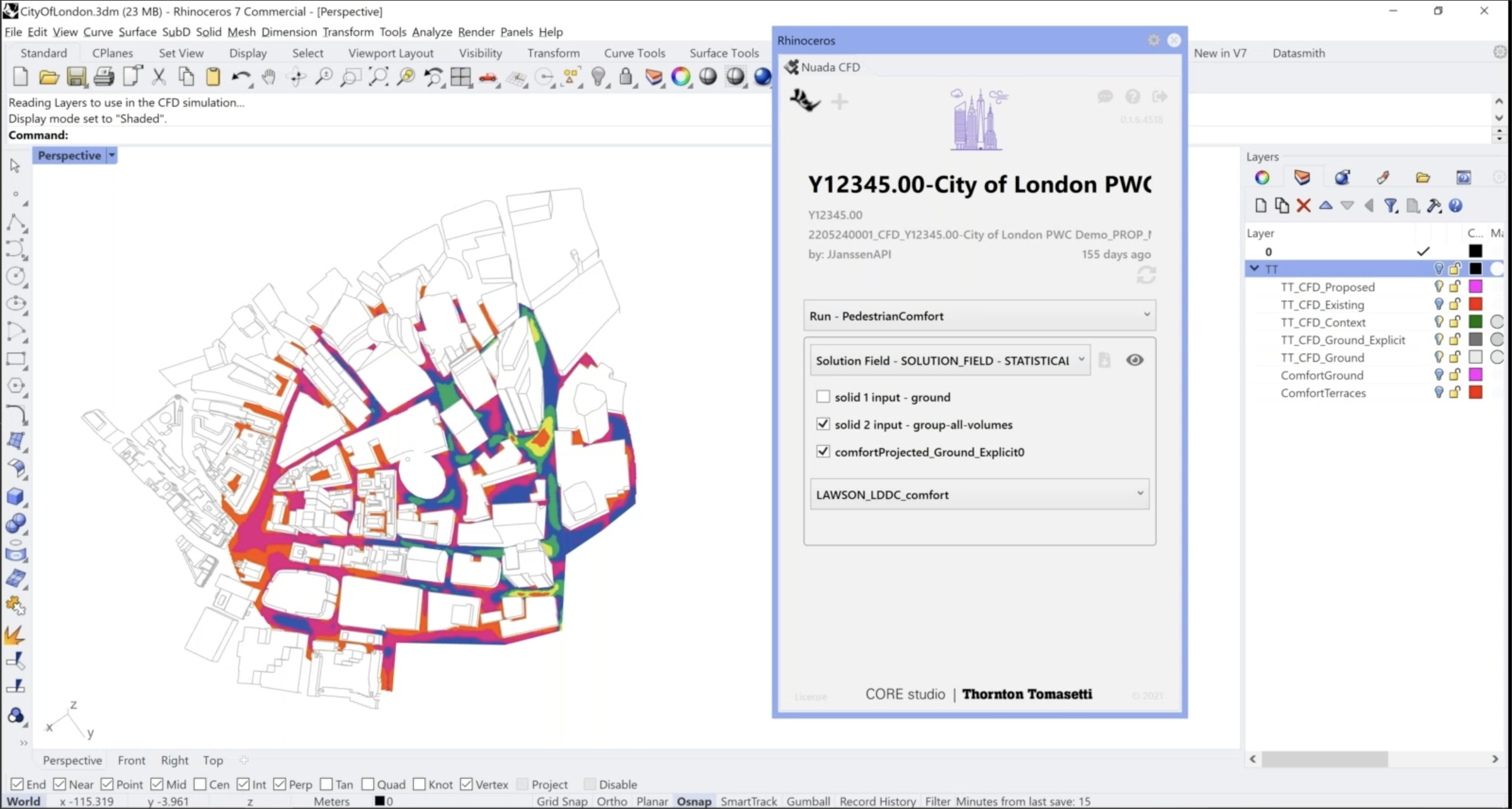
Task: Click the blue render sphere icon
Action: pyautogui.click(x=762, y=77)
